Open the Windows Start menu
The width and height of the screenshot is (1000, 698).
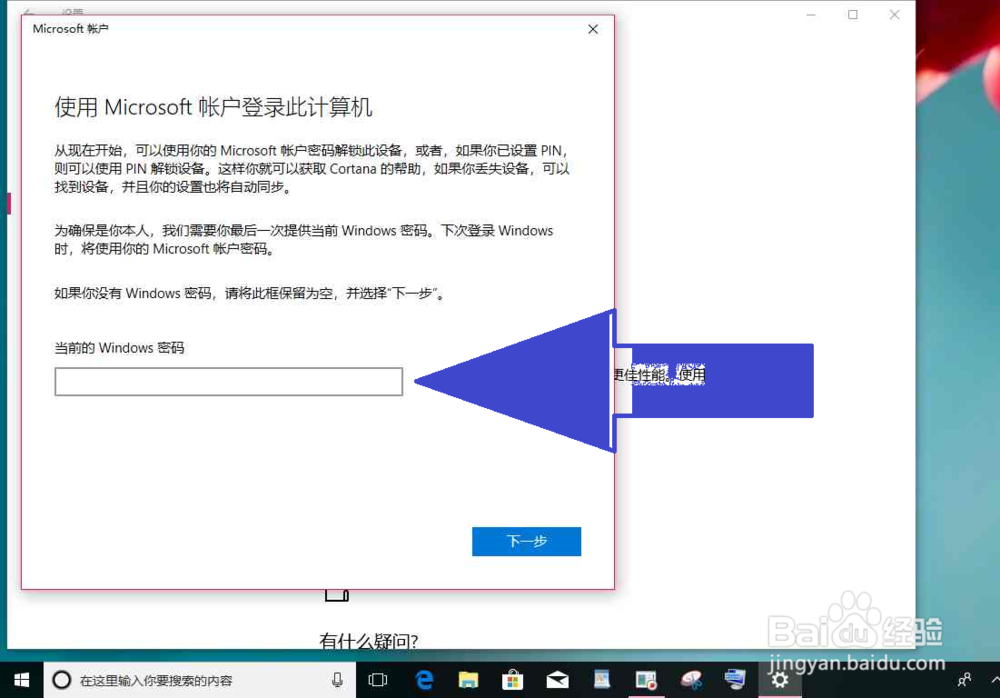coord(21,680)
